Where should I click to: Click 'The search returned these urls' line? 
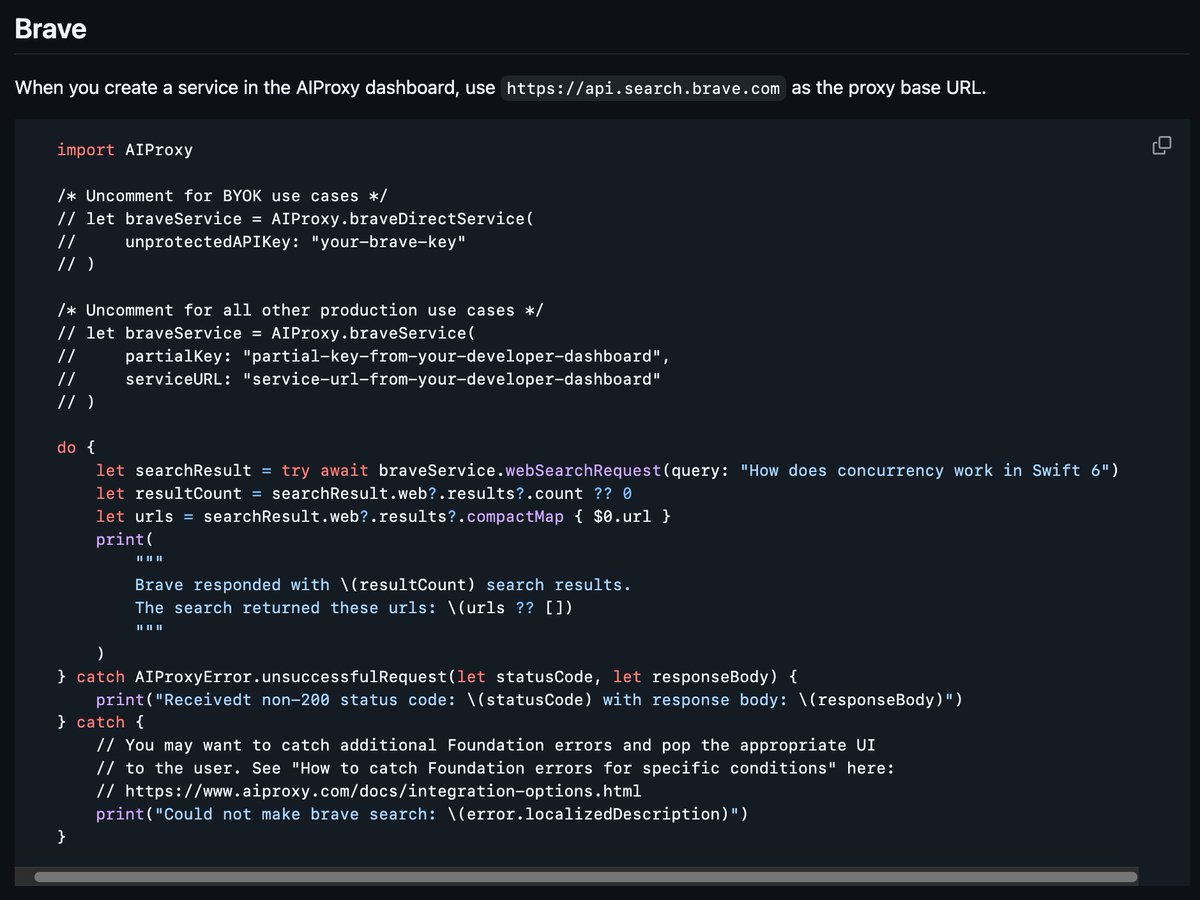(354, 608)
